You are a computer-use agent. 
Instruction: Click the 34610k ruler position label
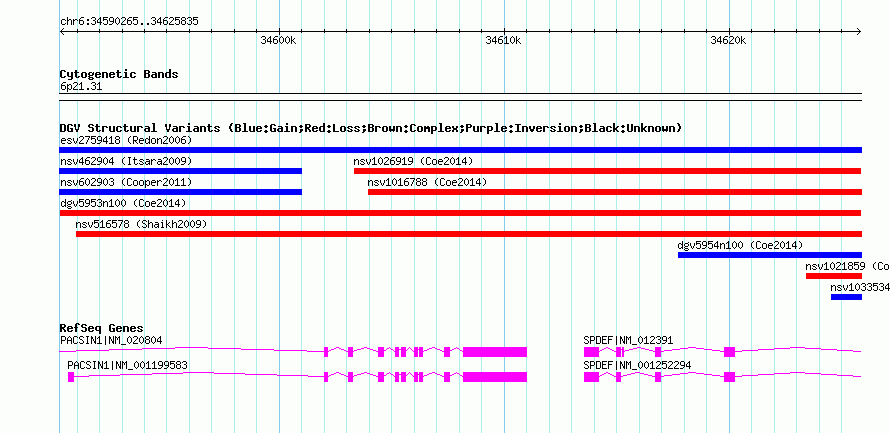[503, 40]
